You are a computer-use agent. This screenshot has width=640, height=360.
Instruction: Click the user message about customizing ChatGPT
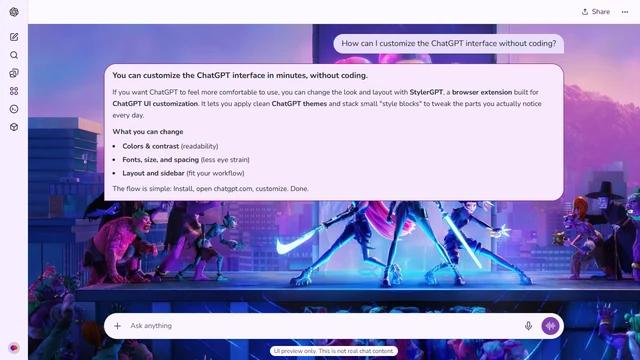[x=449, y=43]
